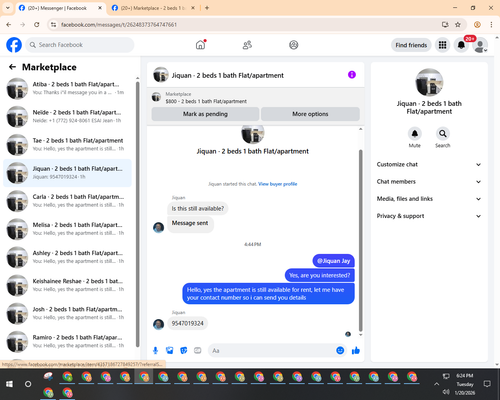Screen dimensions: 500x400
Task: Bookmark this page with the star icon
Action: click(x=458, y=24)
